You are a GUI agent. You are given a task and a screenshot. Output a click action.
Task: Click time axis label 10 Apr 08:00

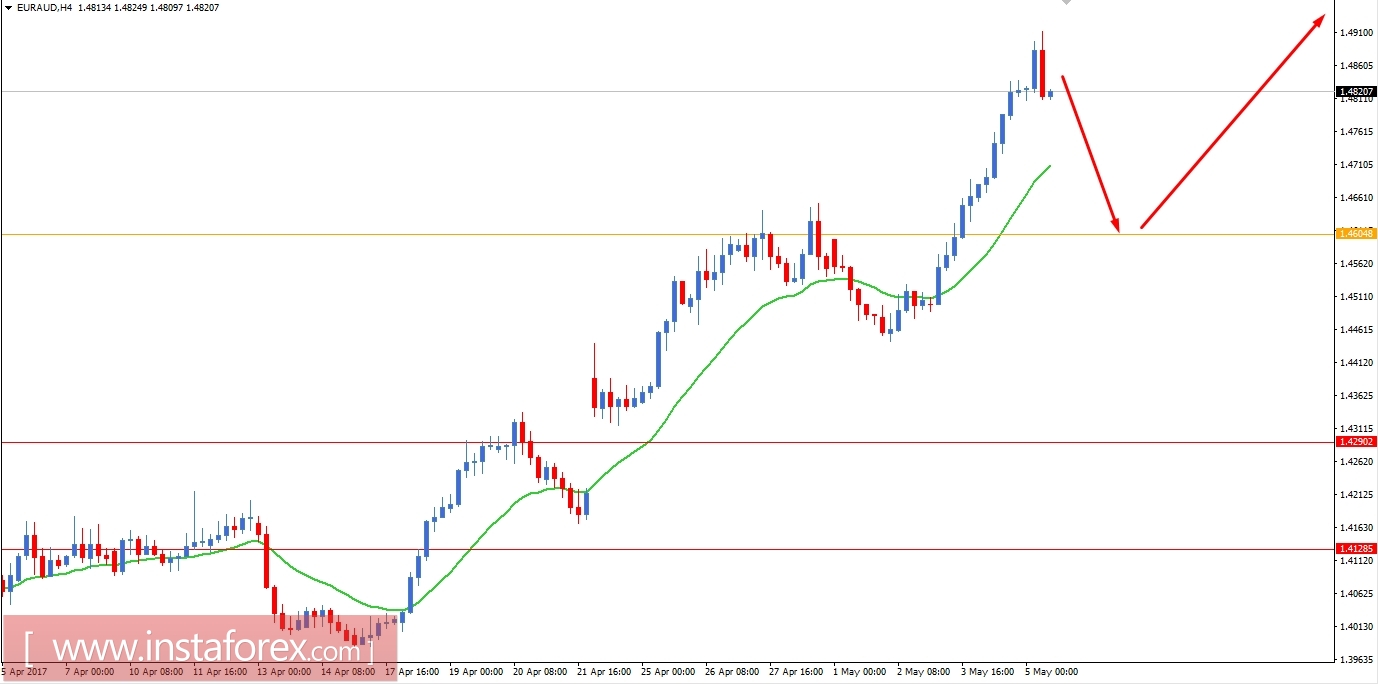pyautogui.click(x=154, y=672)
